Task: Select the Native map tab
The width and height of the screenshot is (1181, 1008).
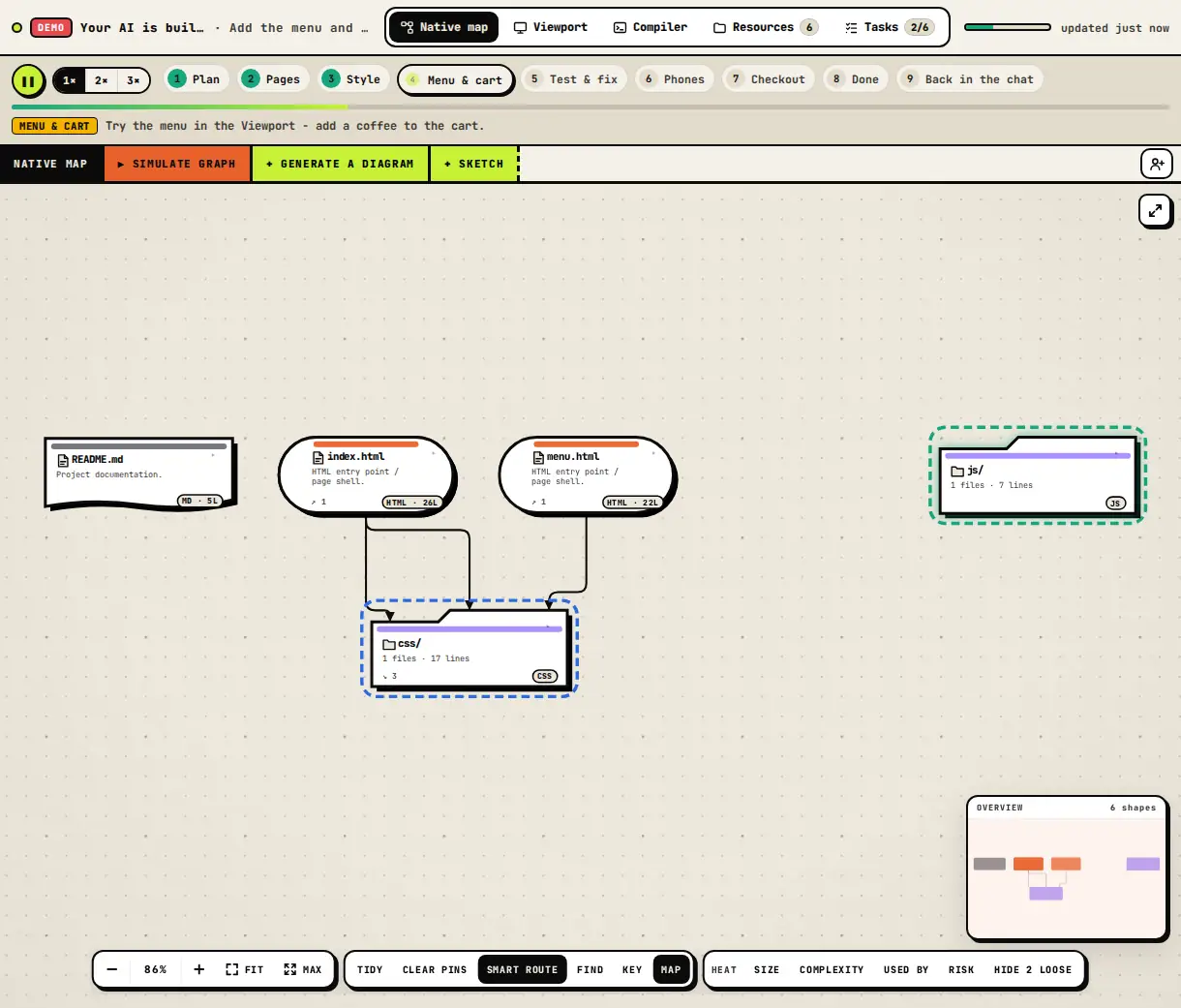Action: [x=444, y=27]
